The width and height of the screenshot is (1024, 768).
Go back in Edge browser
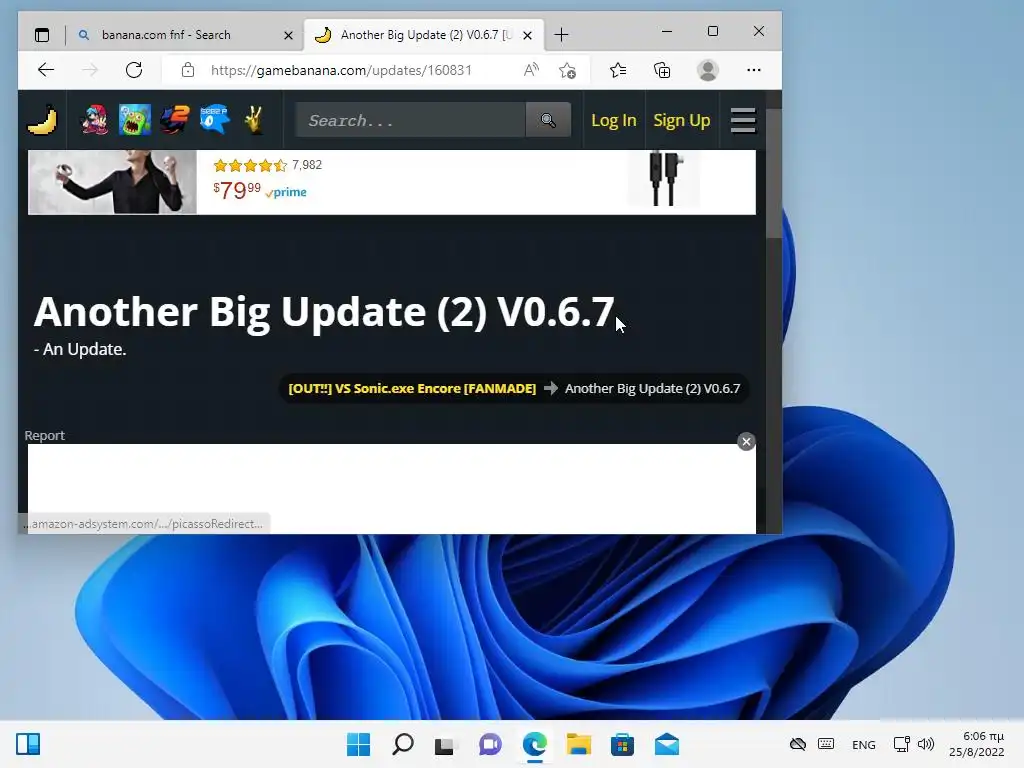(x=46, y=70)
